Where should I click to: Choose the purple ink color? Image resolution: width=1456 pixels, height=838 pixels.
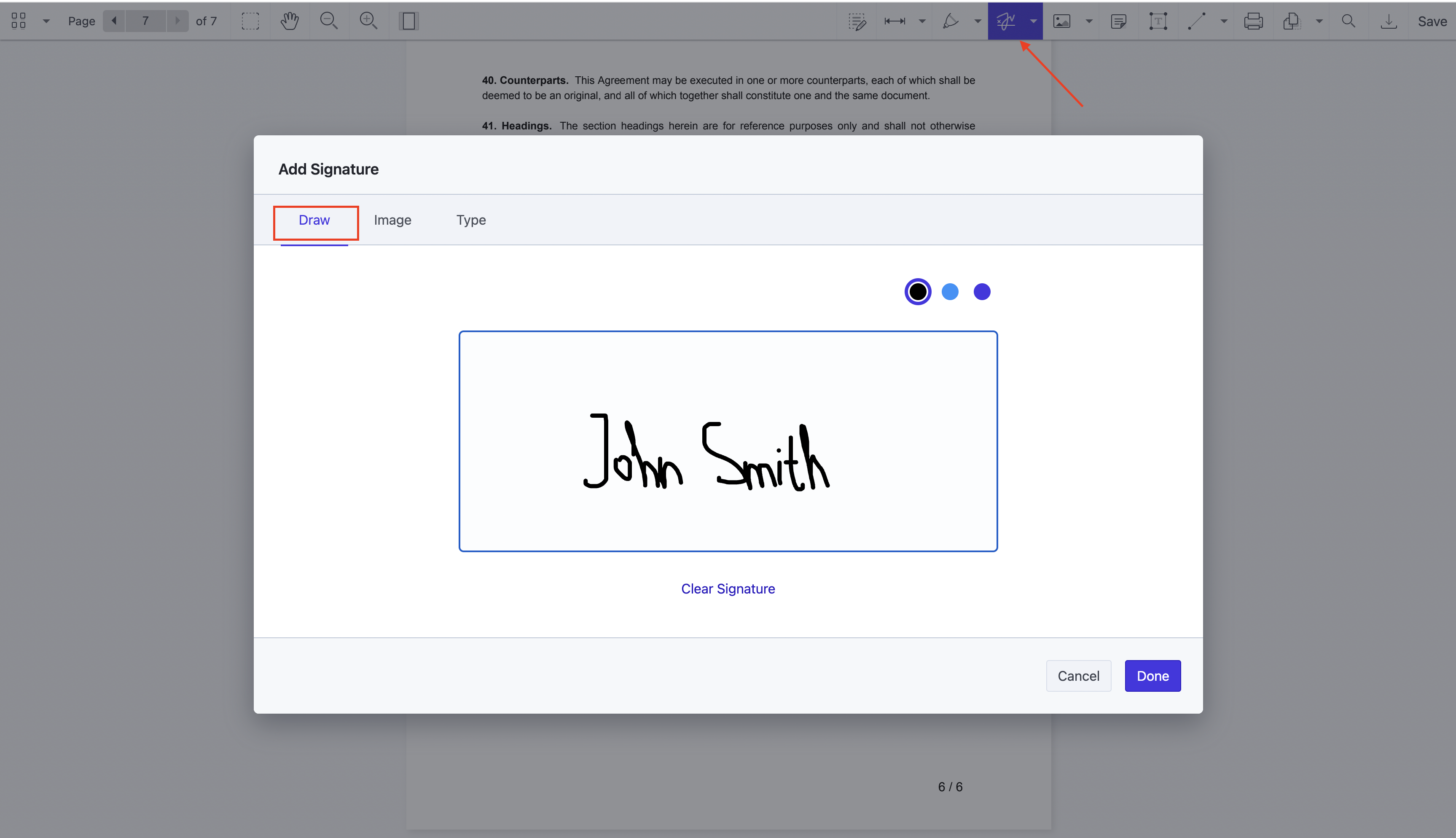pos(982,291)
